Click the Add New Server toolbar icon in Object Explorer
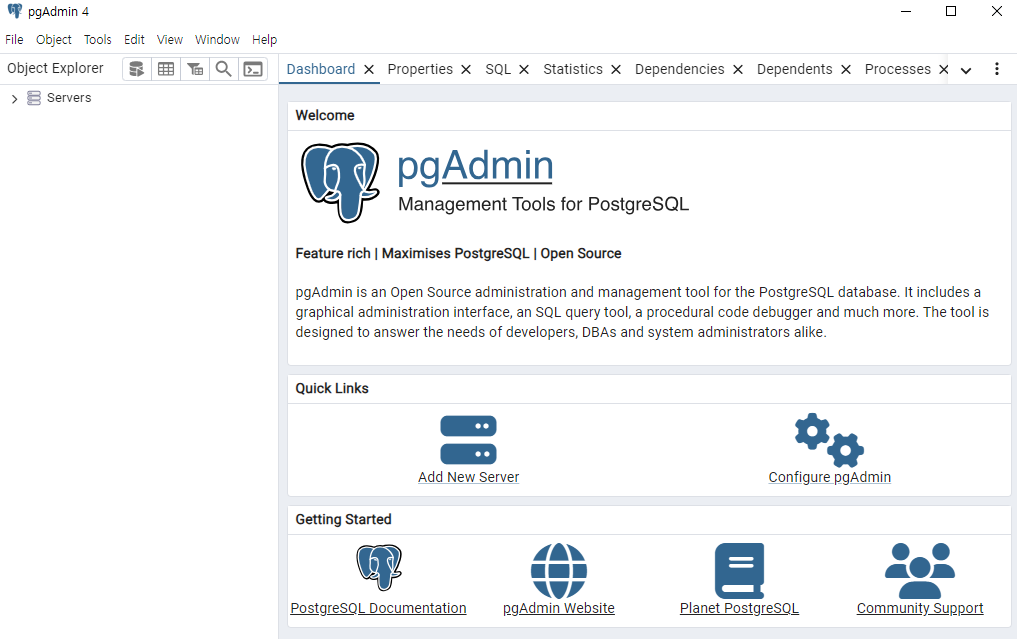This screenshot has height=639, width=1017. pyautogui.click(x=137, y=69)
